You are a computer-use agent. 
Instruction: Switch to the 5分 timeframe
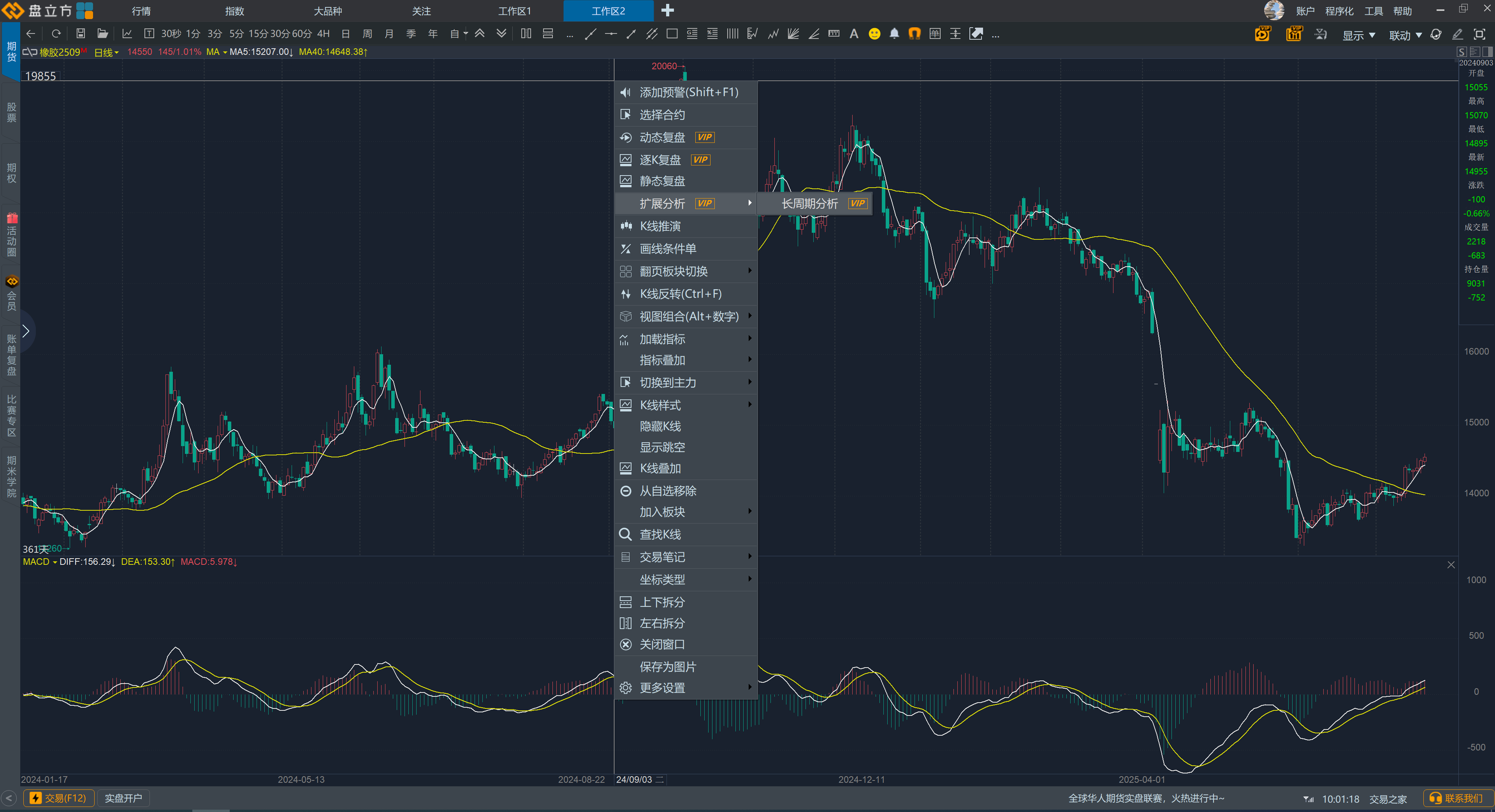(x=236, y=33)
